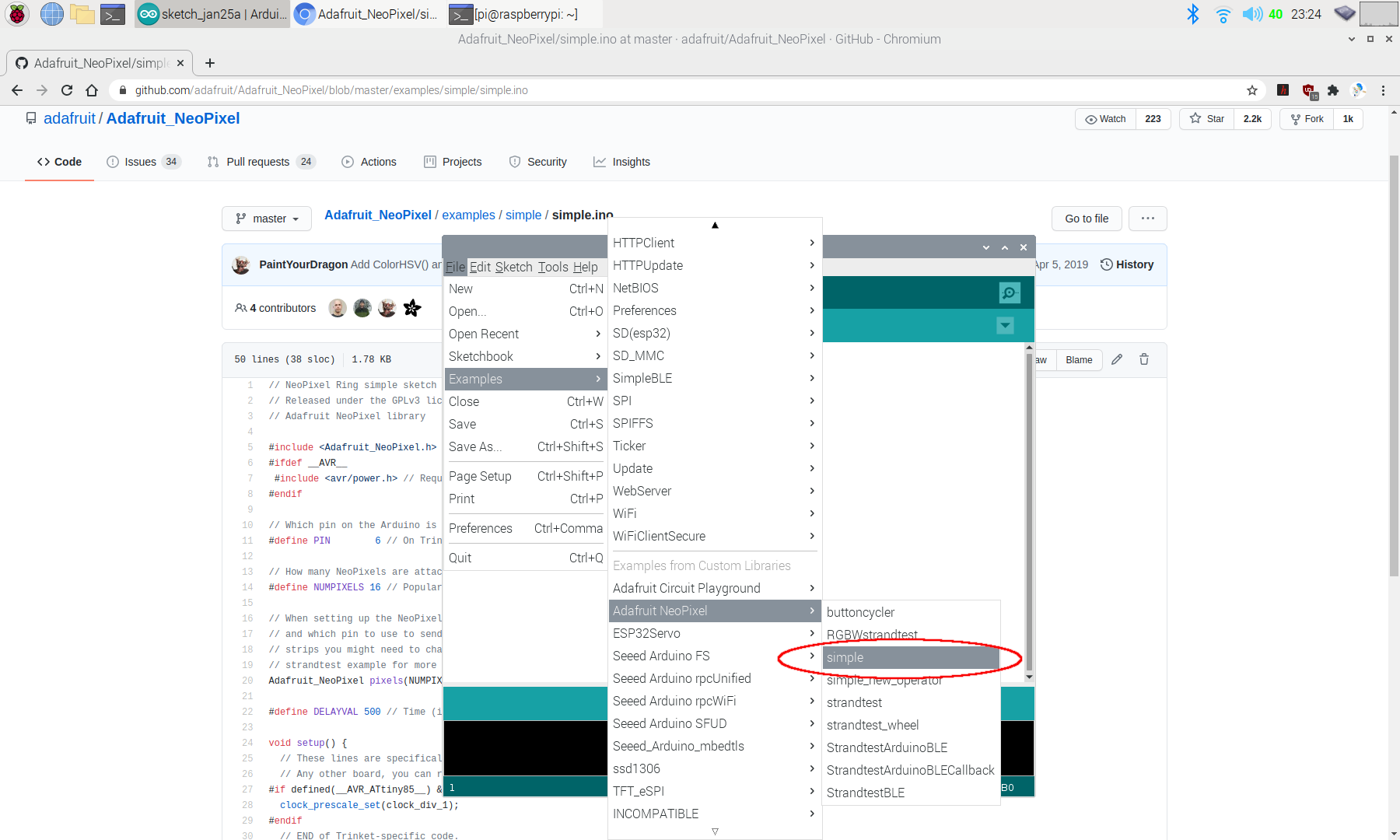This screenshot has width=1400, height=840.
Task: Close the Adafruit_NeoPixel browser tab
Action: point(180,63)
